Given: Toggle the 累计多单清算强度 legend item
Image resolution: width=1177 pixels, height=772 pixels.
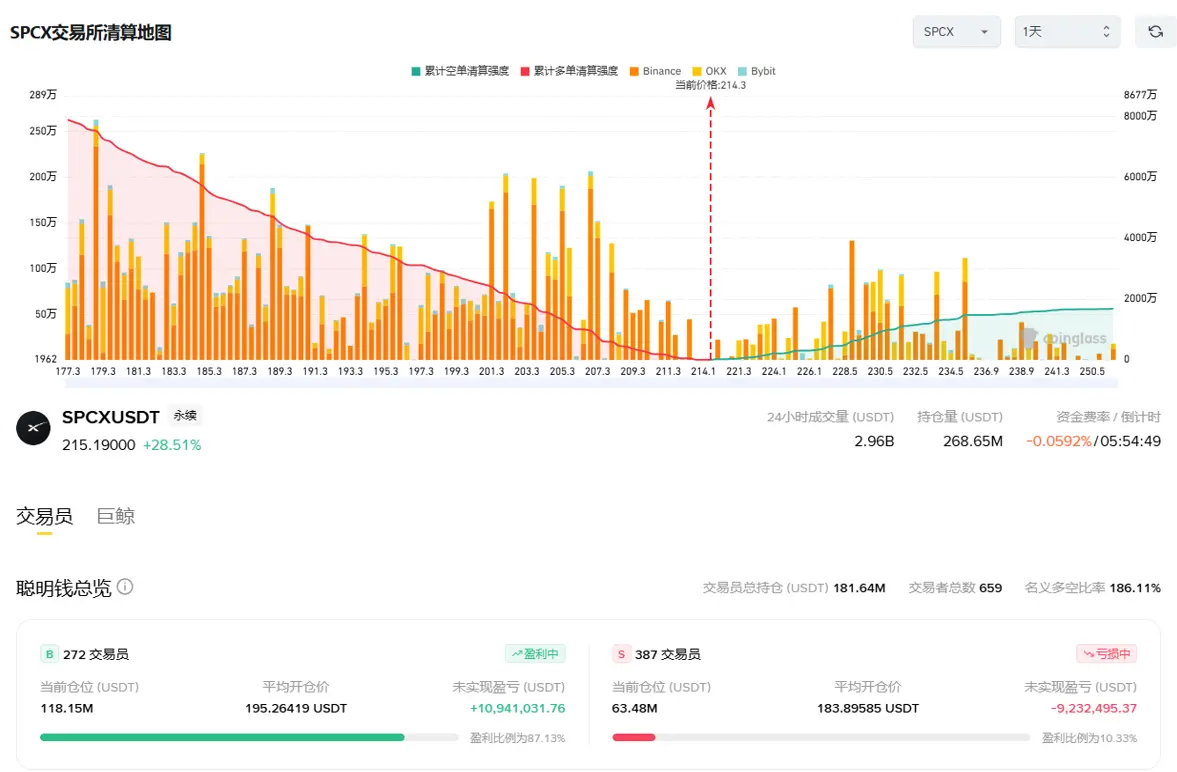Looking at the screenshot, I should point(569,71).
